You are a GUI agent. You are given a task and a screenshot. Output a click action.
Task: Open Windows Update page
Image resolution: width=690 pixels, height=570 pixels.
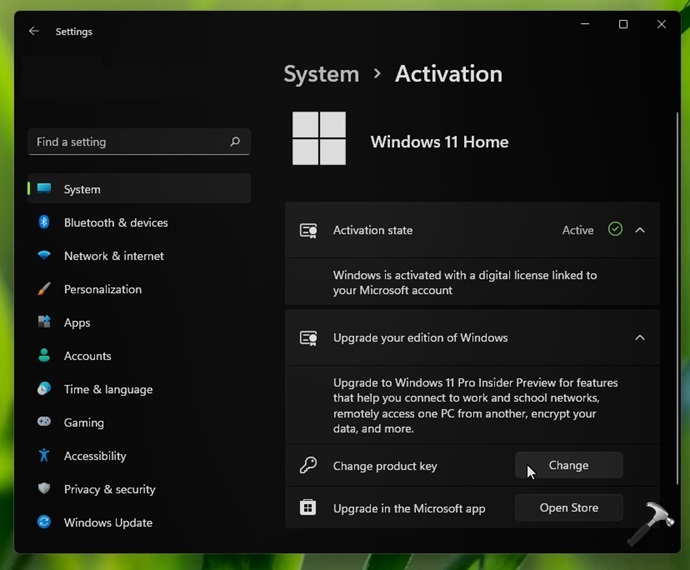point(139,522)
